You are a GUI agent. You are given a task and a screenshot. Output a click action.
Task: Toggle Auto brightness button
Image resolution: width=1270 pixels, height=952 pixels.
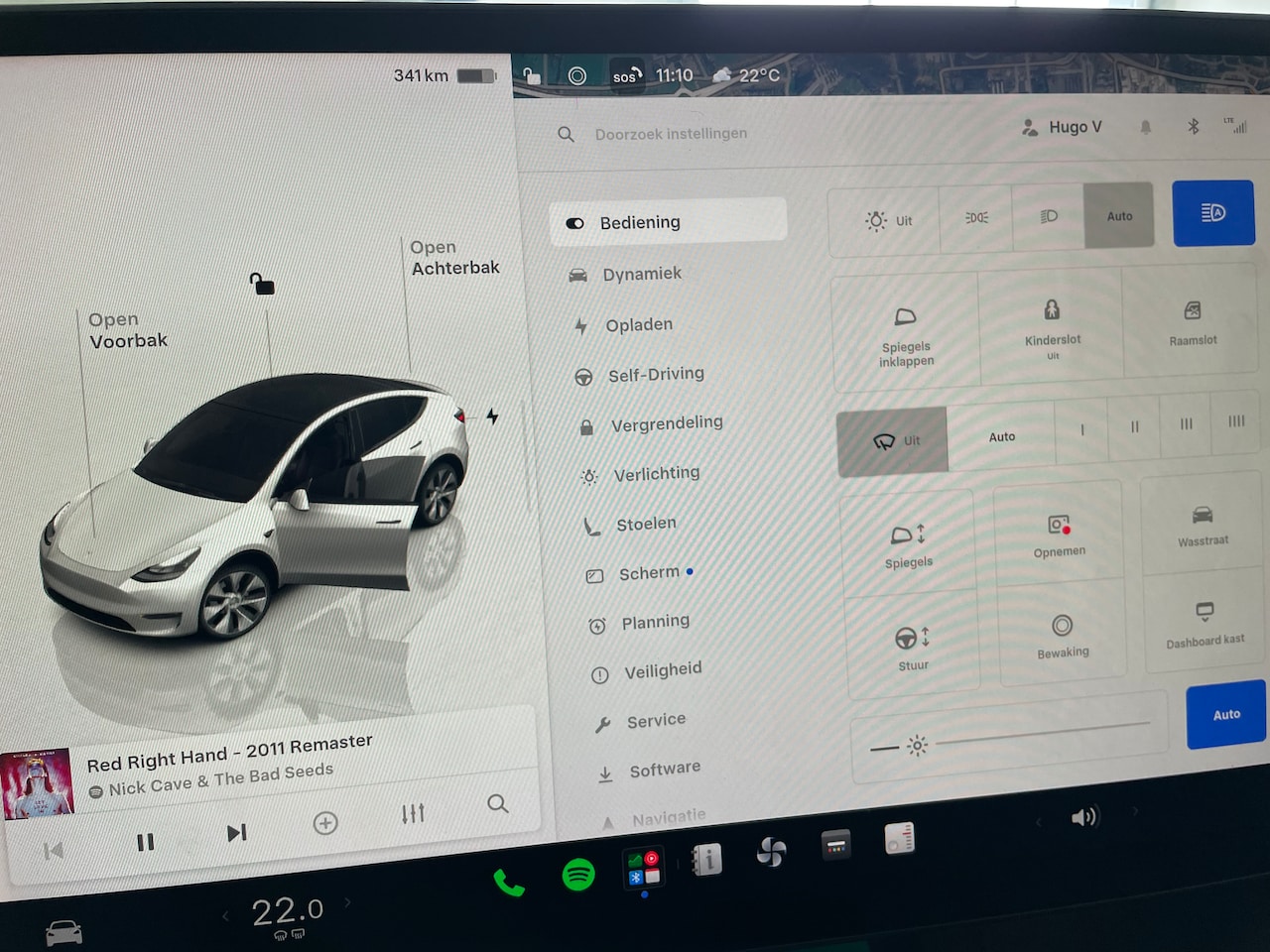(1226, 714)
